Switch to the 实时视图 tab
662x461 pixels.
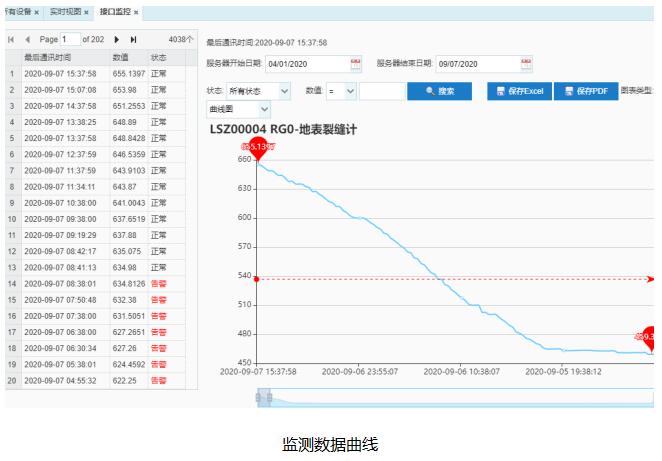tap(66, 12)
